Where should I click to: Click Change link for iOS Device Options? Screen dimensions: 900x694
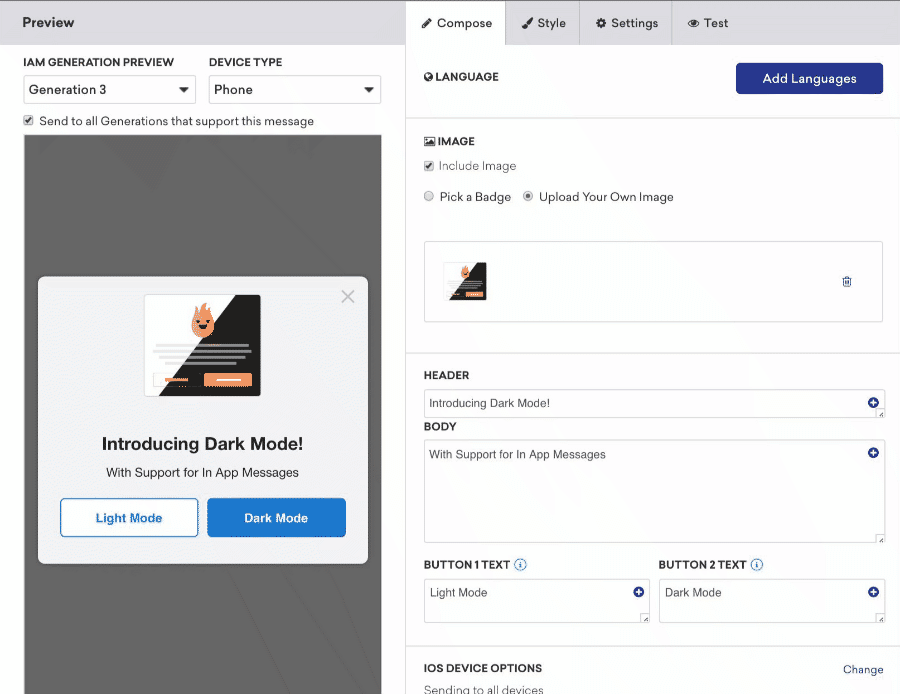coord(863,669)
